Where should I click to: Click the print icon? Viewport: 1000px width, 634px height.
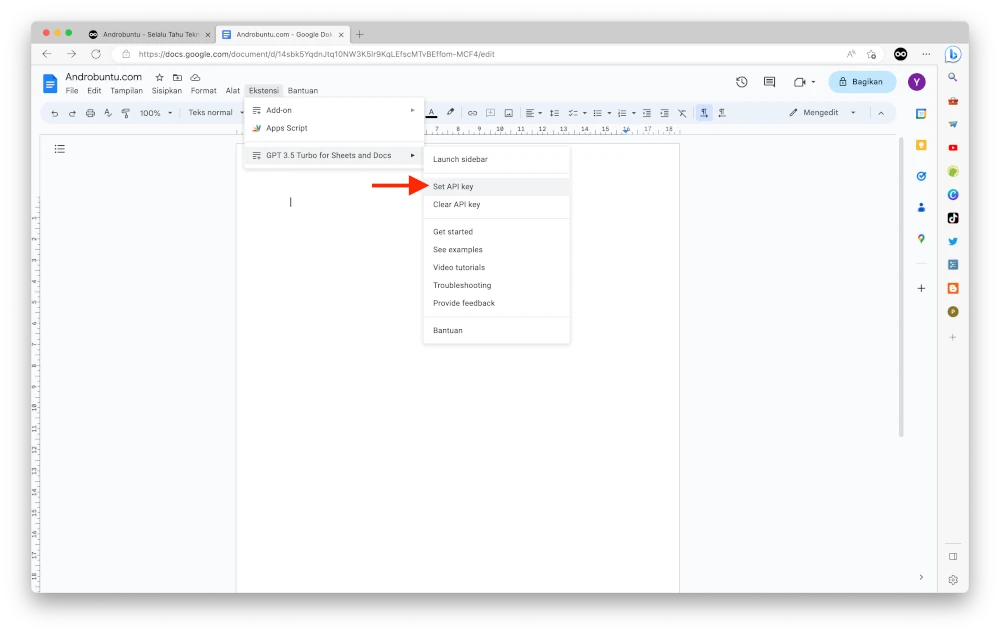[x=89, y=112]
